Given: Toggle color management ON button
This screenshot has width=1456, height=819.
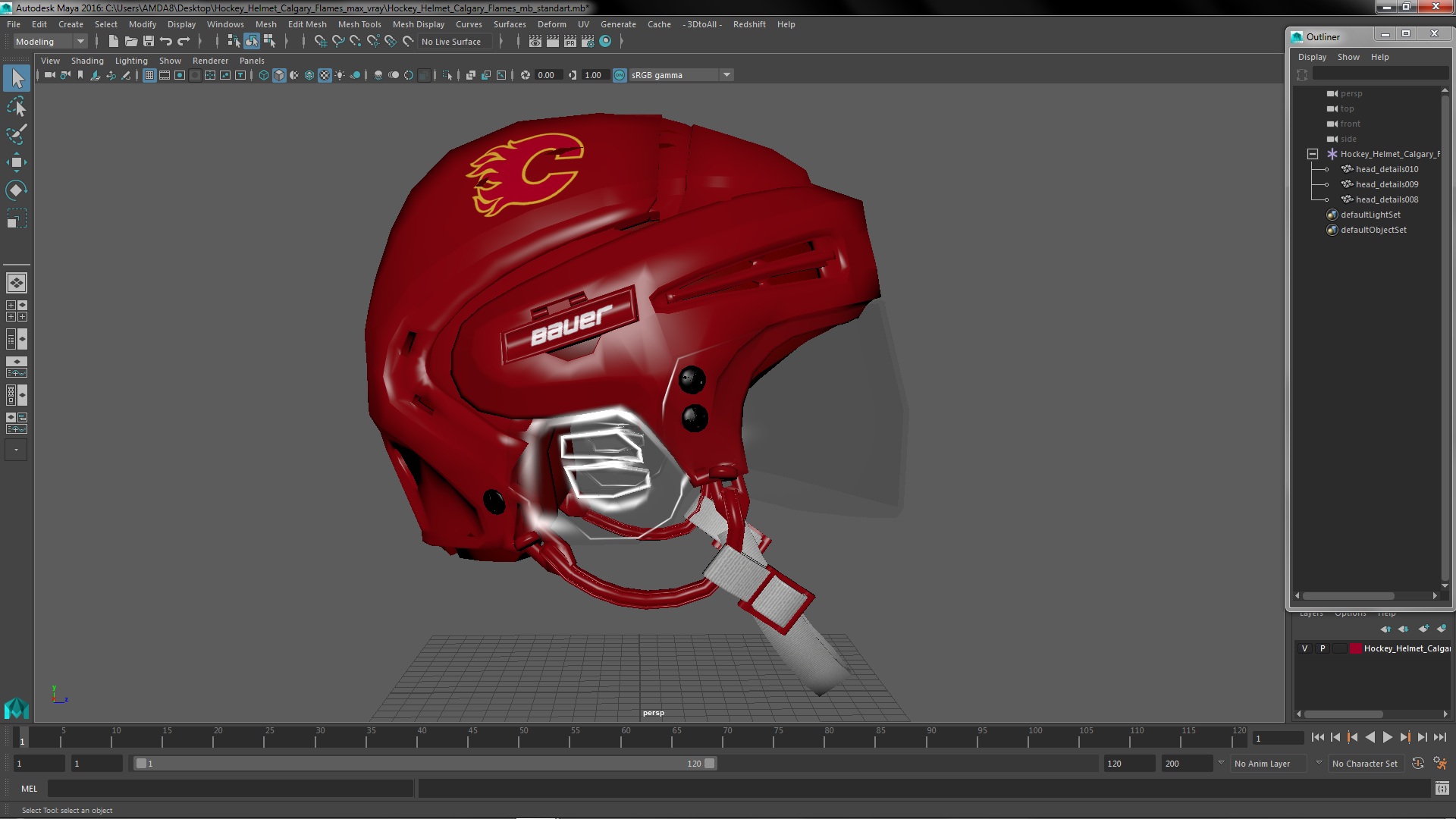Looking at the screenshot, I should click(620, 75).
